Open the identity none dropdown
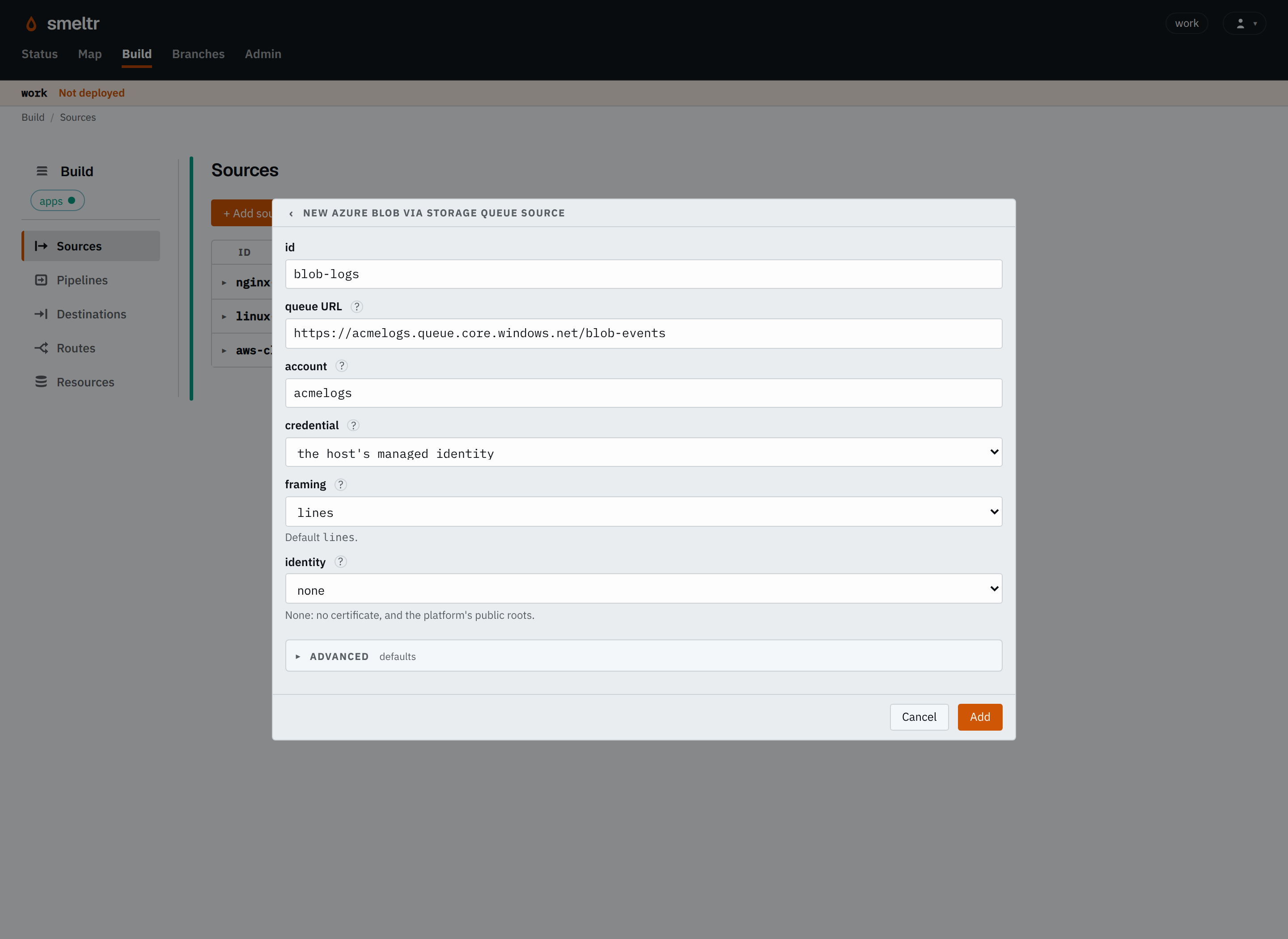 [x=644, y=589]
